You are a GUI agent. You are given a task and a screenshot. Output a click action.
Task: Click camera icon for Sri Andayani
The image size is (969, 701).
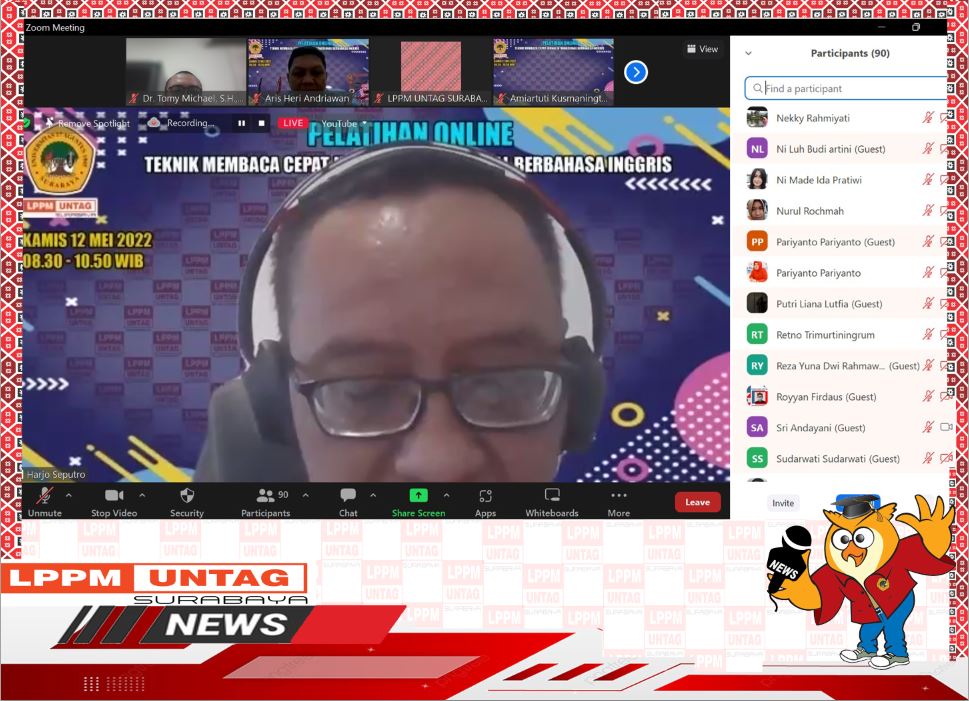click(946, 427)
